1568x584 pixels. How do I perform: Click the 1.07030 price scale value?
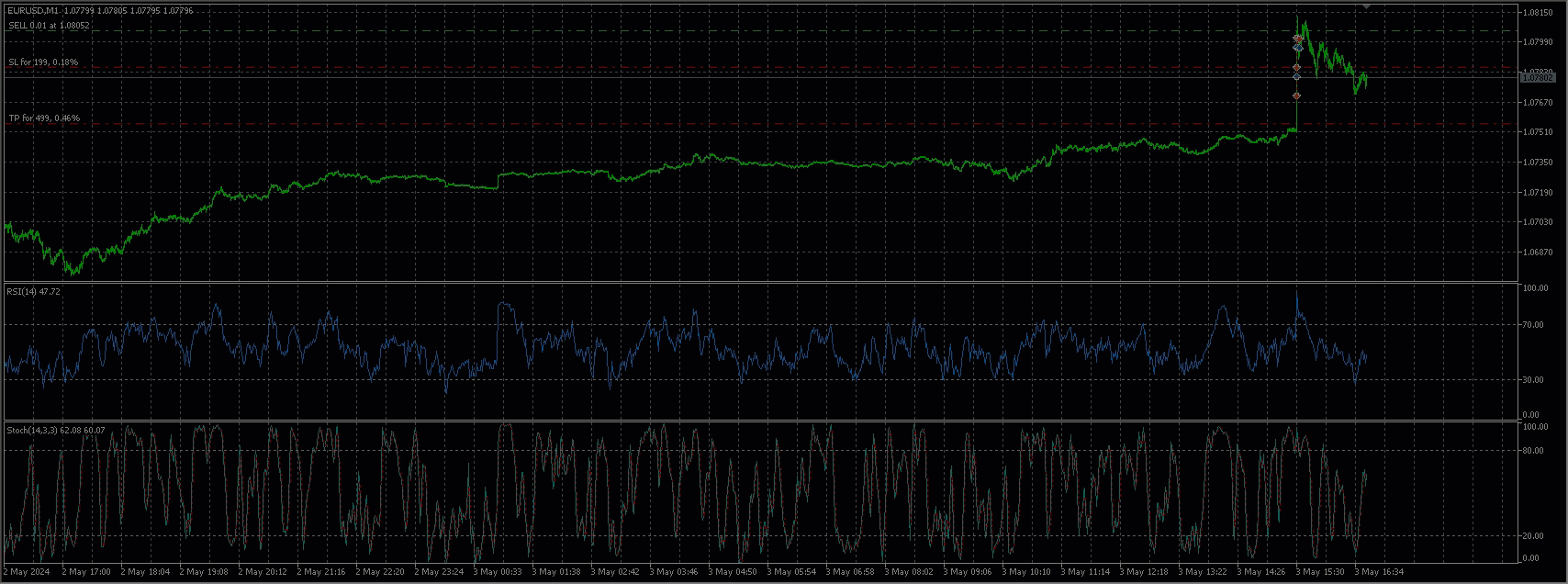[1537, 222]
